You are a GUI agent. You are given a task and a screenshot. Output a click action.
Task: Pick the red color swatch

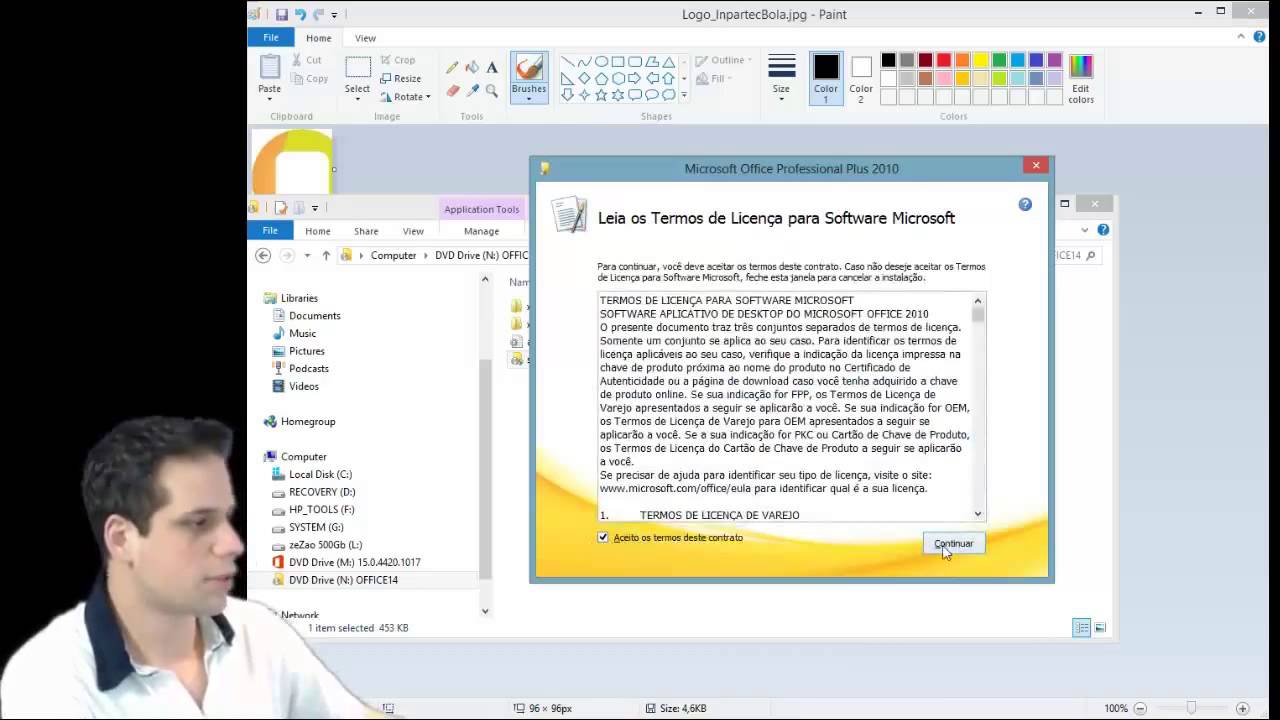pyautogui.click(x=943, y=60)
